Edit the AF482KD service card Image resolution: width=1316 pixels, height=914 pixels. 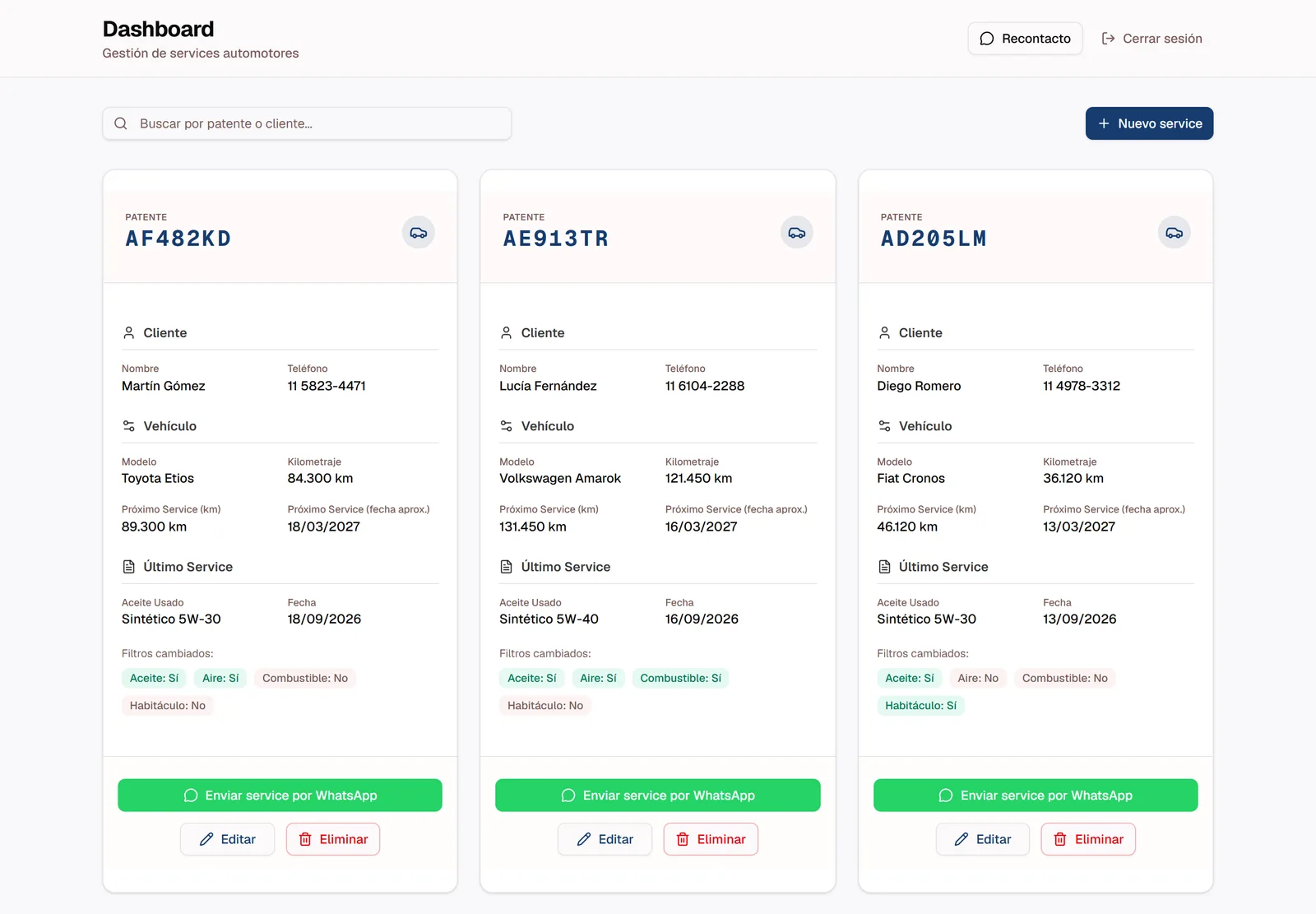point(227,839)
